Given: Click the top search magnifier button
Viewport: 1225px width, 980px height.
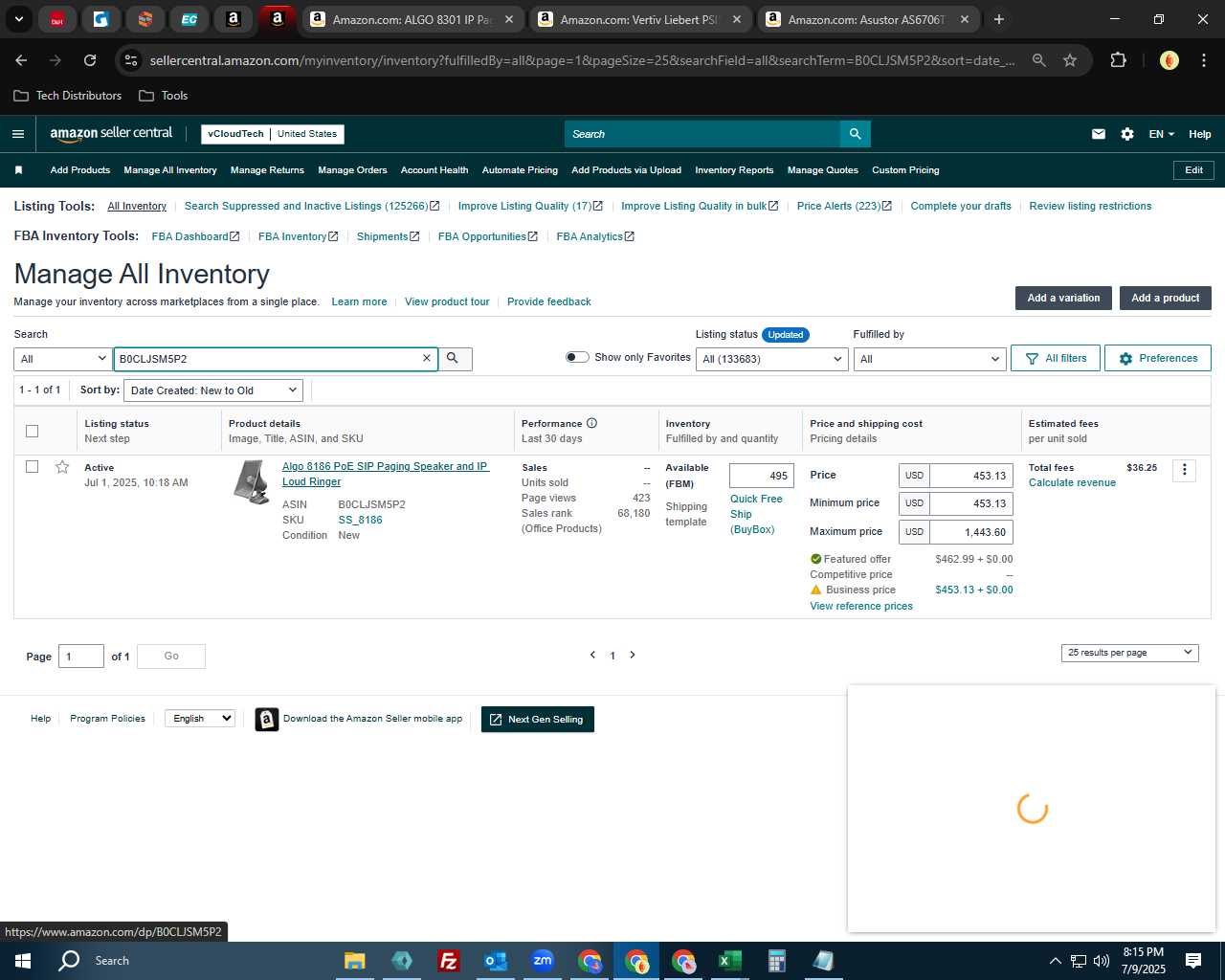Looking at the screenshot, I should pyautogui.click(x=856, y=134).
